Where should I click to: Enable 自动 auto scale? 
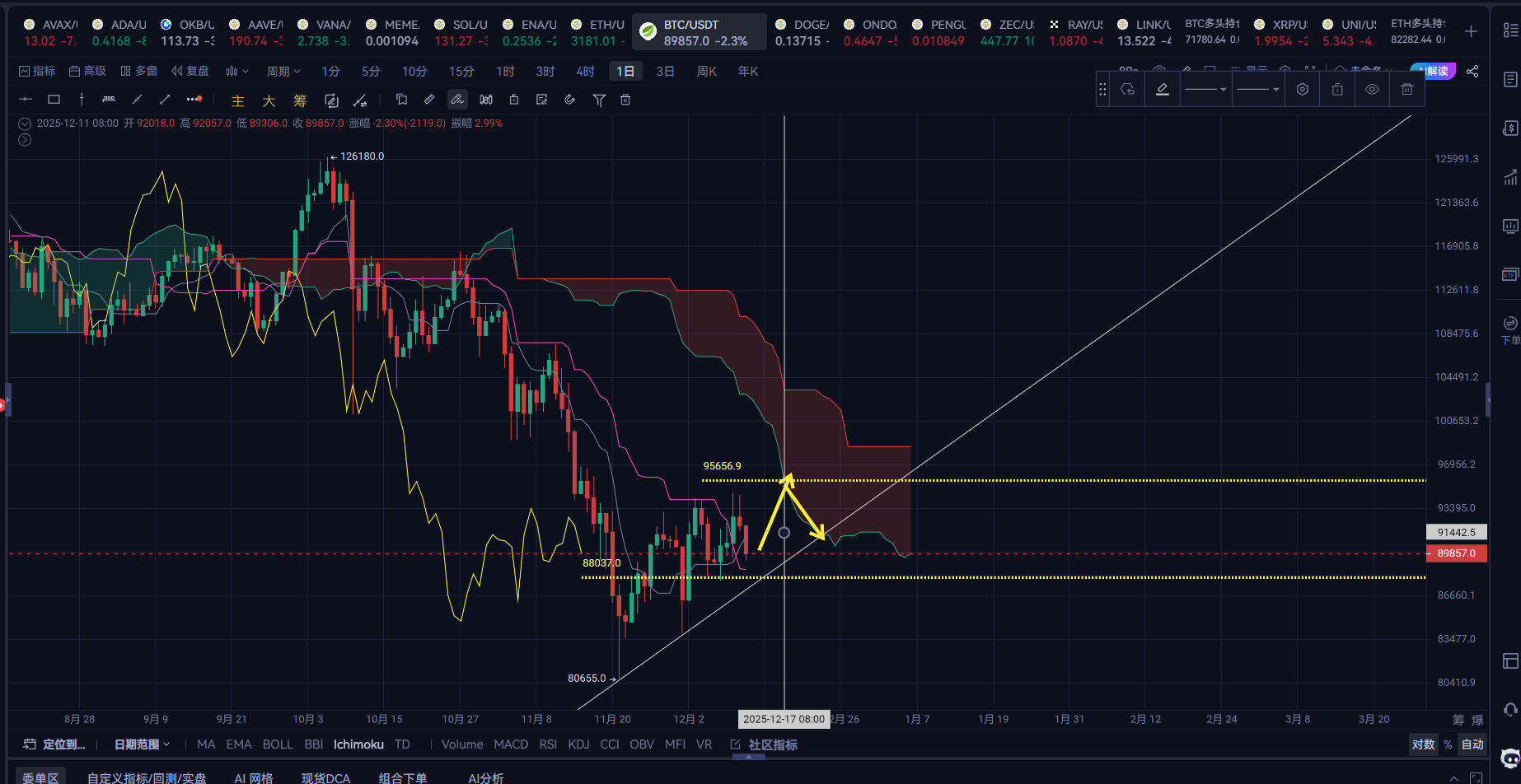coord(1472,744)
